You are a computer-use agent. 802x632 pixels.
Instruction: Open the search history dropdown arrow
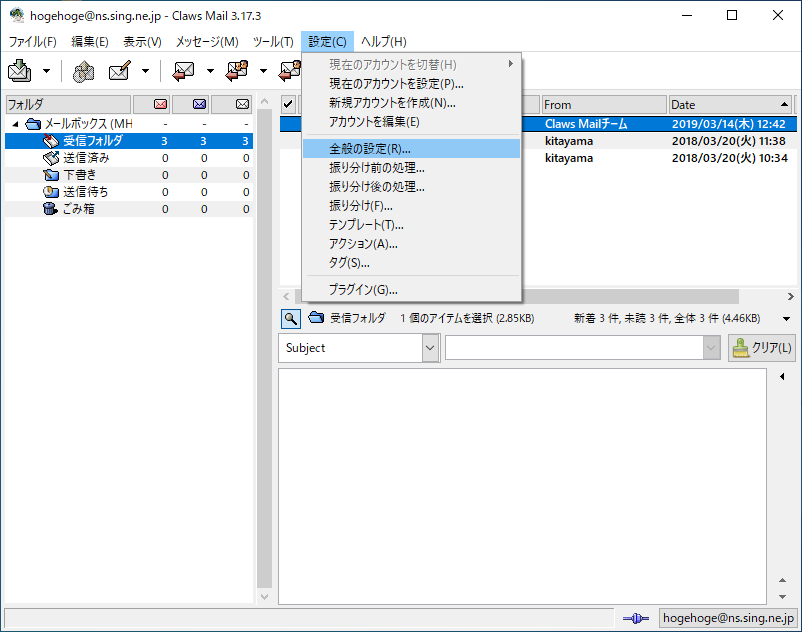click(x=711, y=348)
